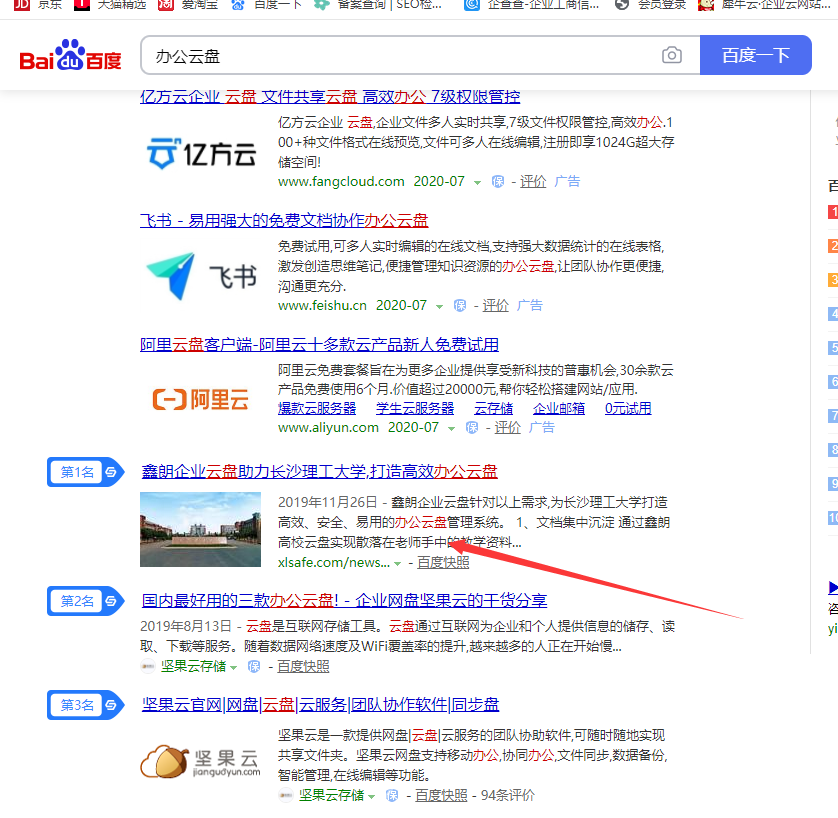
Task: Click the 百度一下 search button
Action: 756,55
